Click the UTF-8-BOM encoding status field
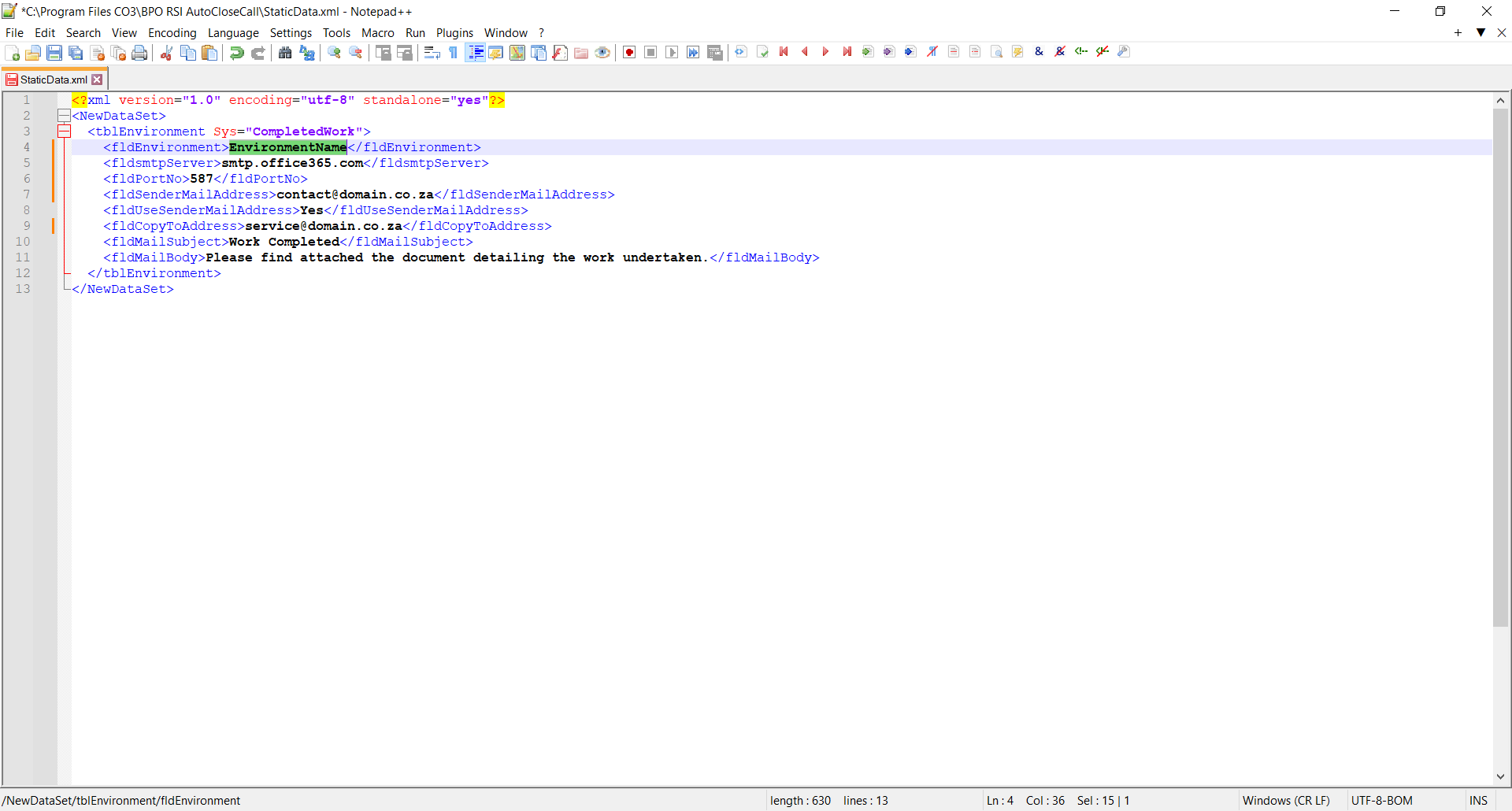Image resolution: width=1512 pixels, height=811 pixels. click(1381, 801)
